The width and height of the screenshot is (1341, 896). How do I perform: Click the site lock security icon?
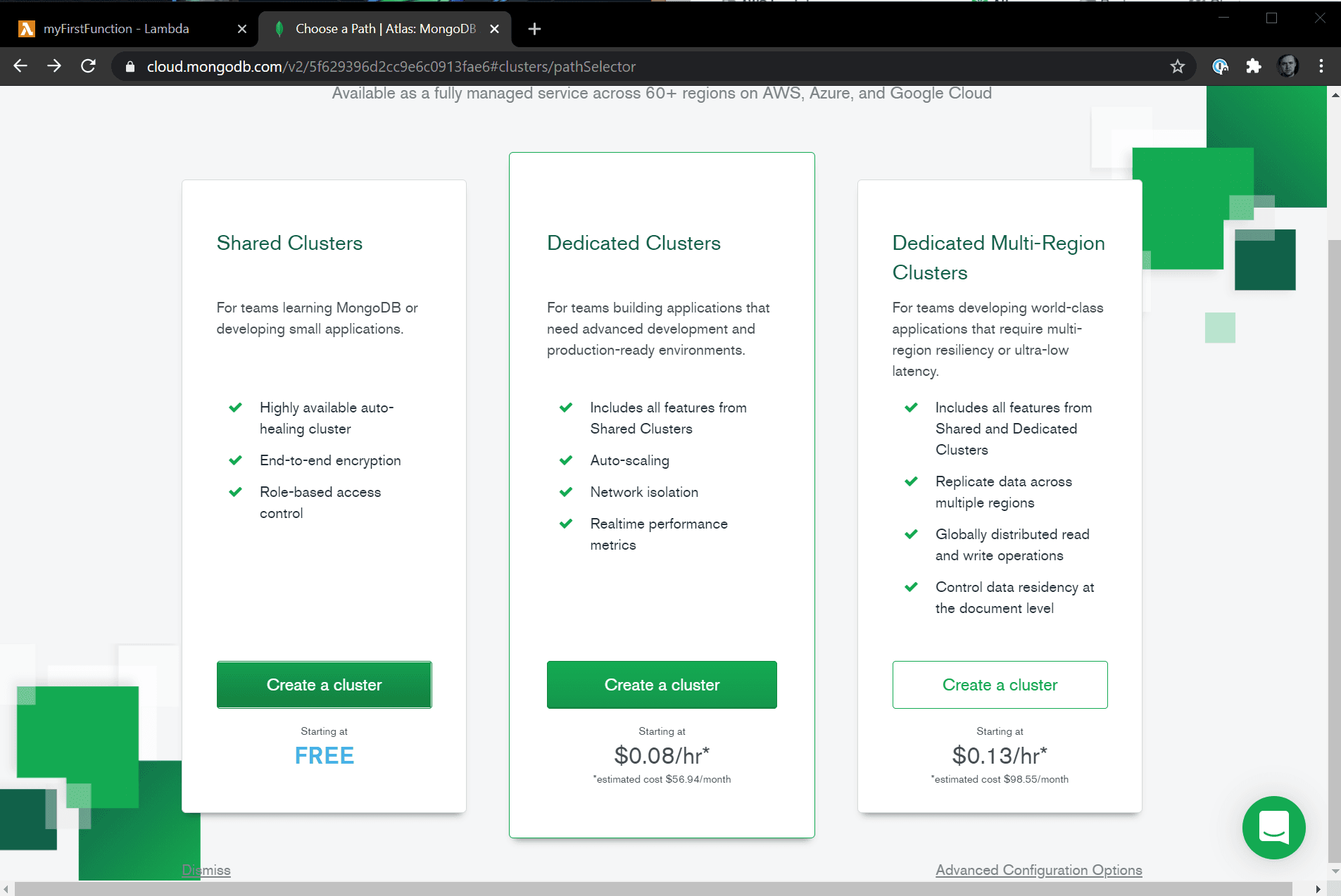(130, 67)
